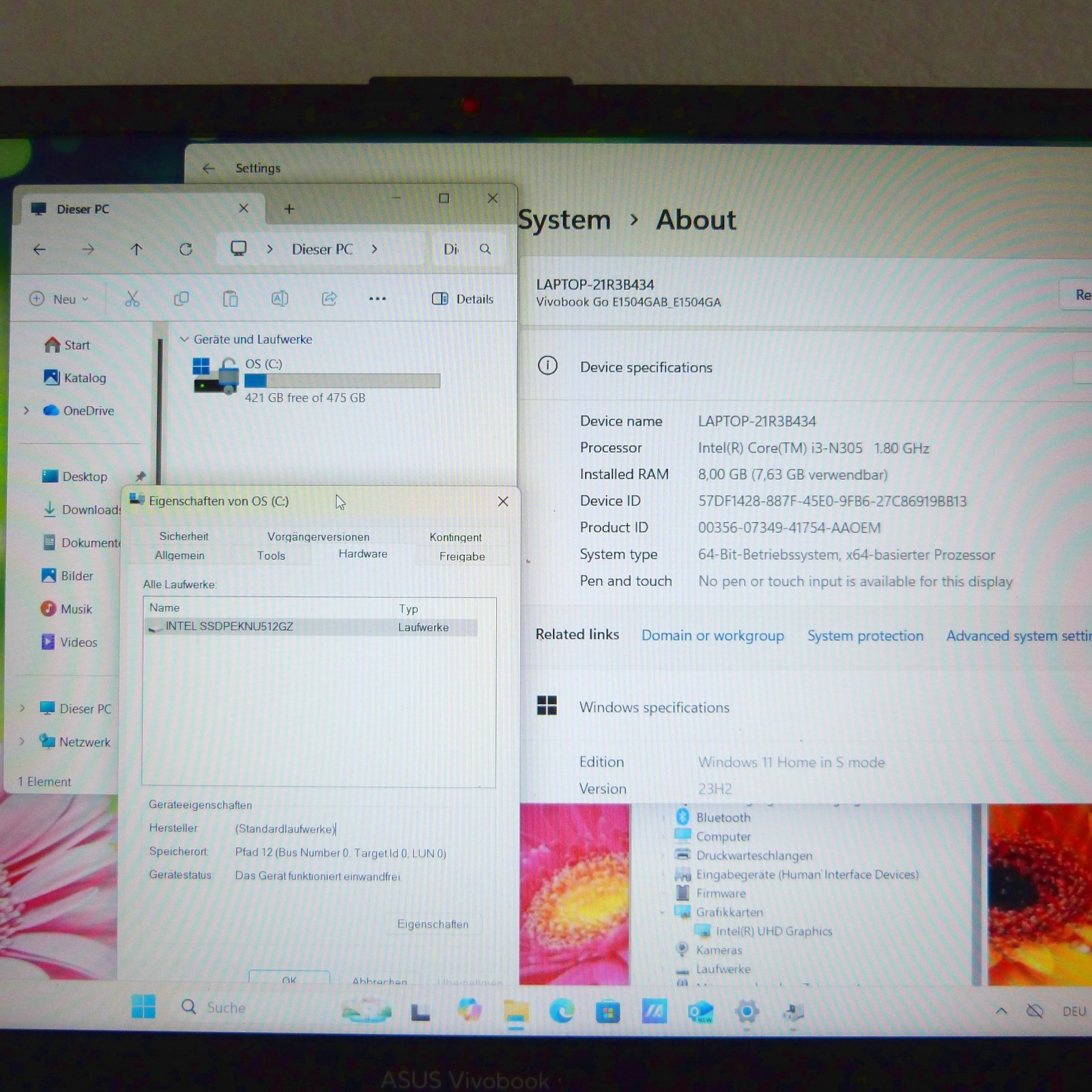Click the DEU language indicator in tray

coord(1074,1011)
